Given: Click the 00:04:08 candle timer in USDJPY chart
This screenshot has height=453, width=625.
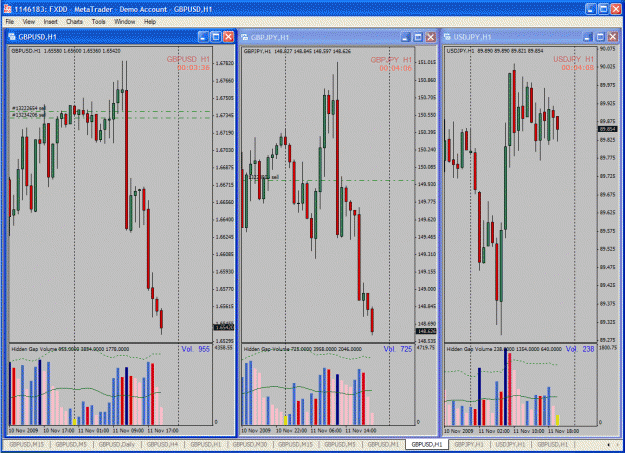Looking at the screenshot, I should pyautogui.click(x=578, y=68).
